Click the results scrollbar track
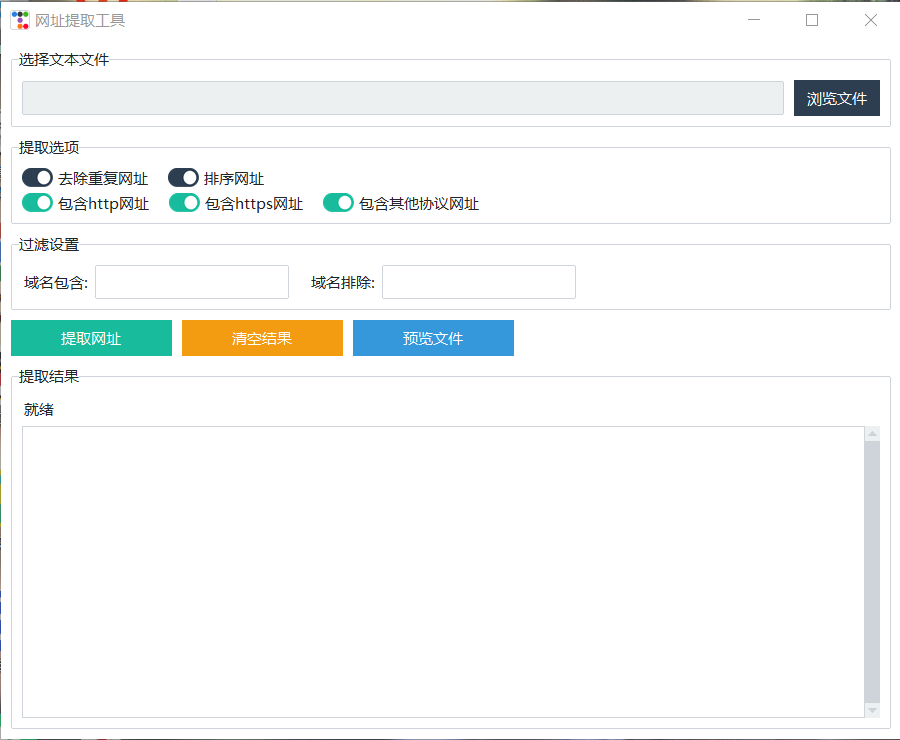 [x=871, y=570]
